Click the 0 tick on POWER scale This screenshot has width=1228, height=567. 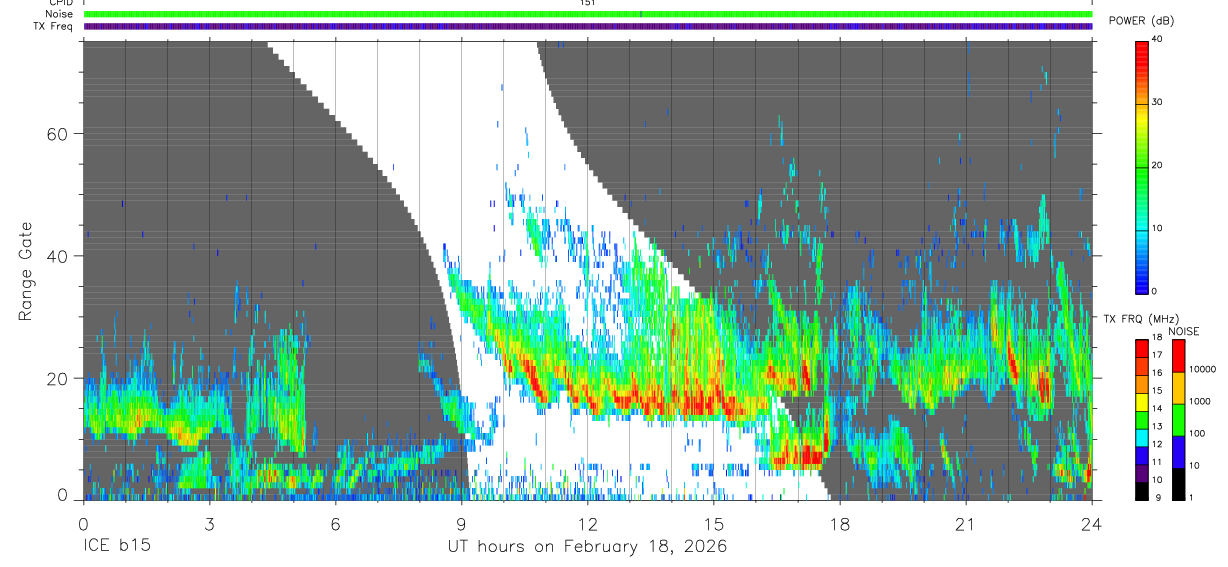tap(1155, 291)
